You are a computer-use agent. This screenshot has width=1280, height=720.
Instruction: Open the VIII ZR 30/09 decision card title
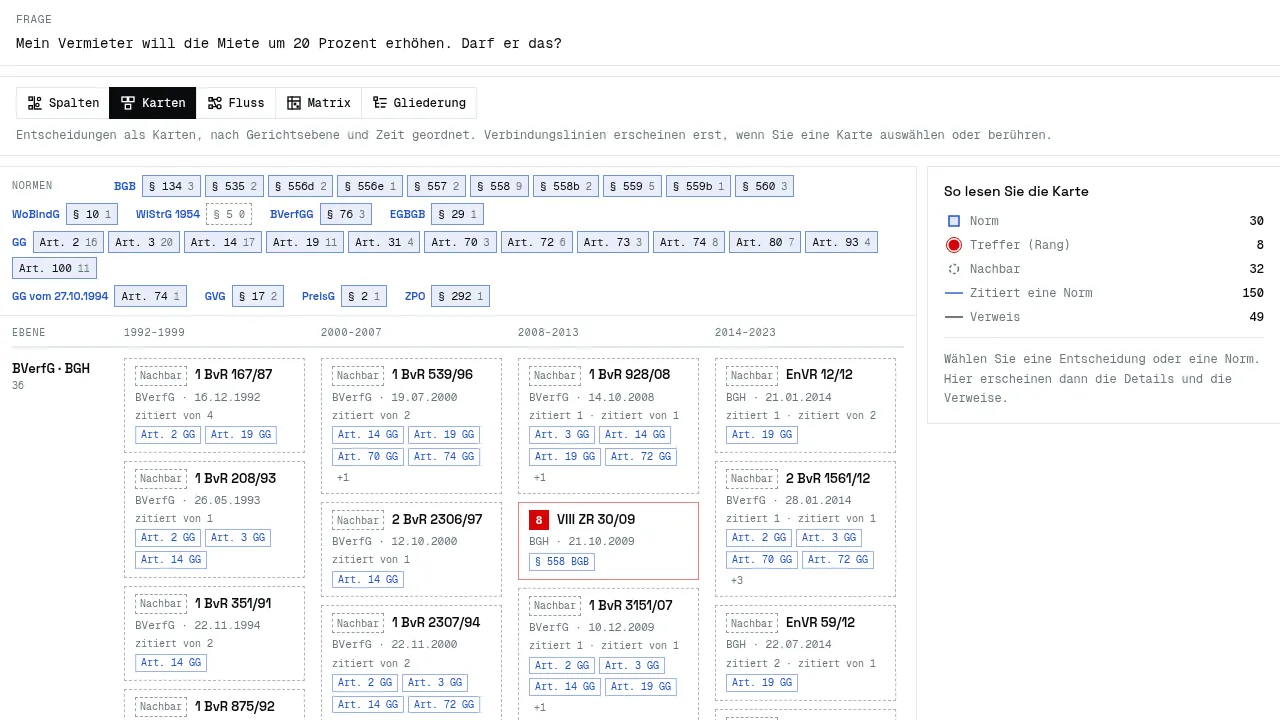596,520
